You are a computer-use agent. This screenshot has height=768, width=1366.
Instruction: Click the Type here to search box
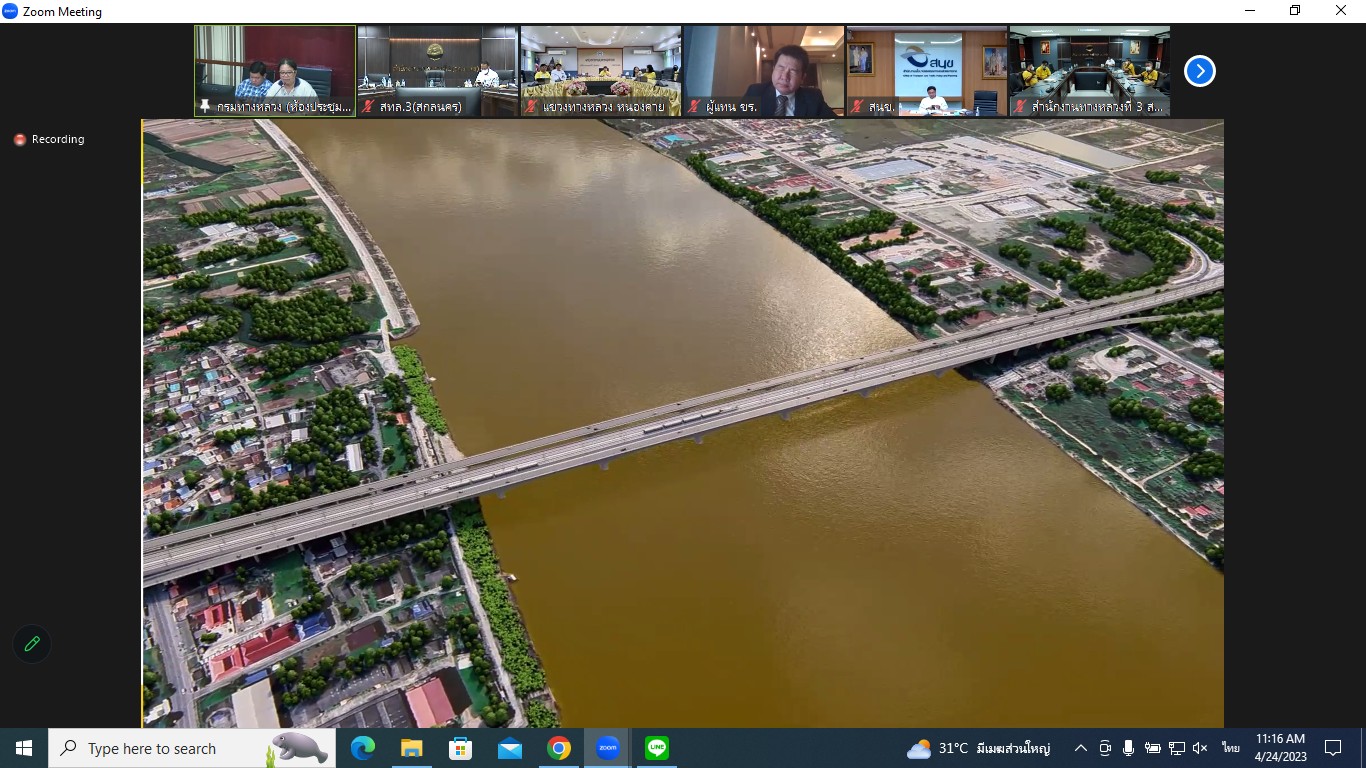point(165,748)
